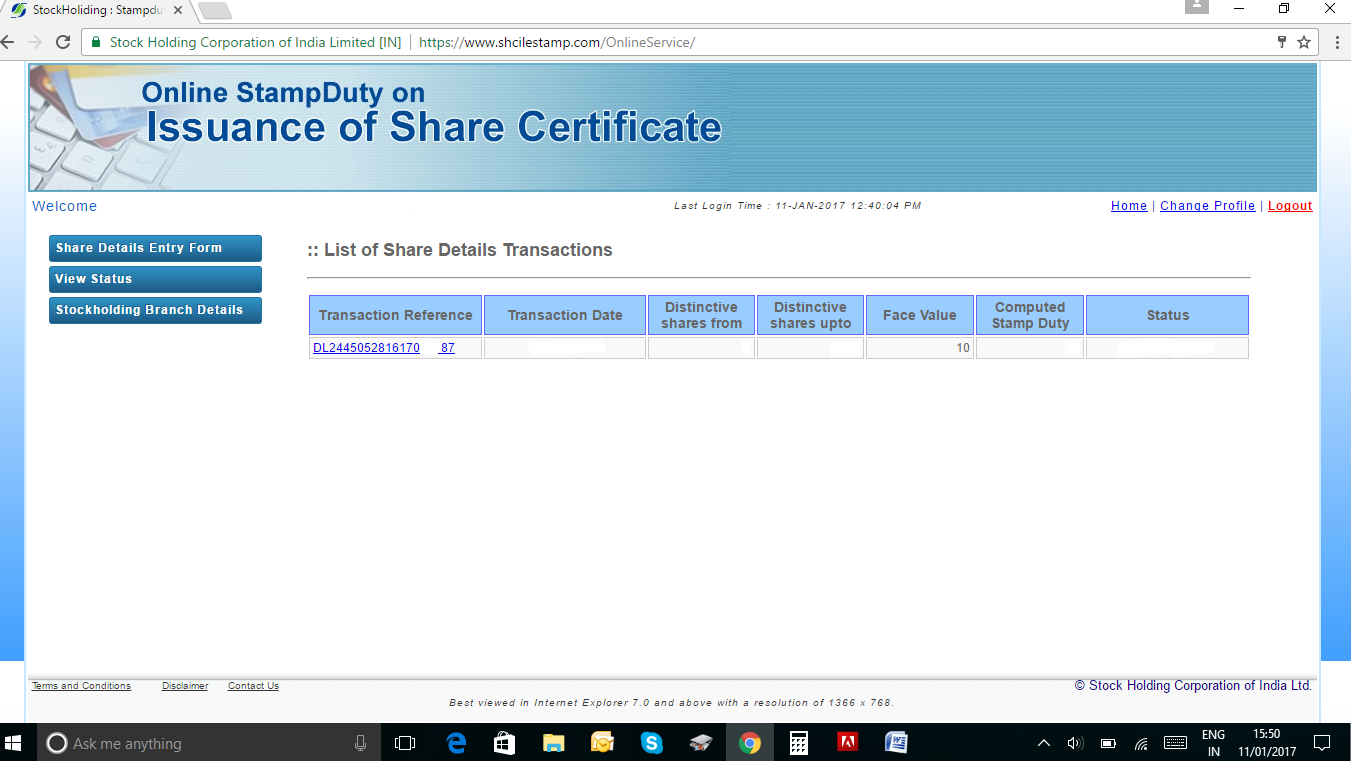Click the browser address bar URL
This screenshot has height=761, width=1351.
click(556, 42)
